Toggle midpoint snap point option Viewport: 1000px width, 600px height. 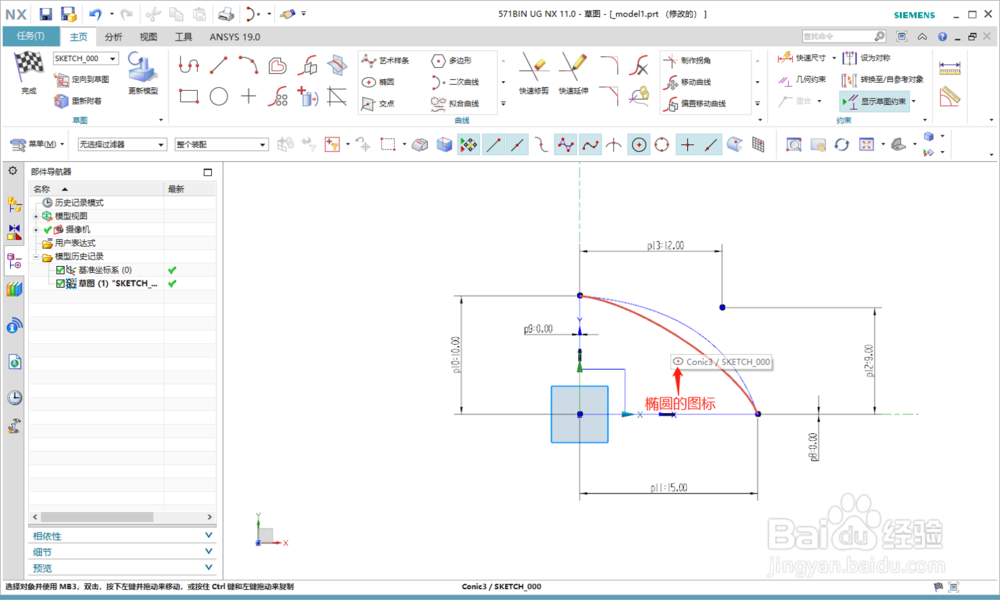pyautogui.click(x=517, y=145)
